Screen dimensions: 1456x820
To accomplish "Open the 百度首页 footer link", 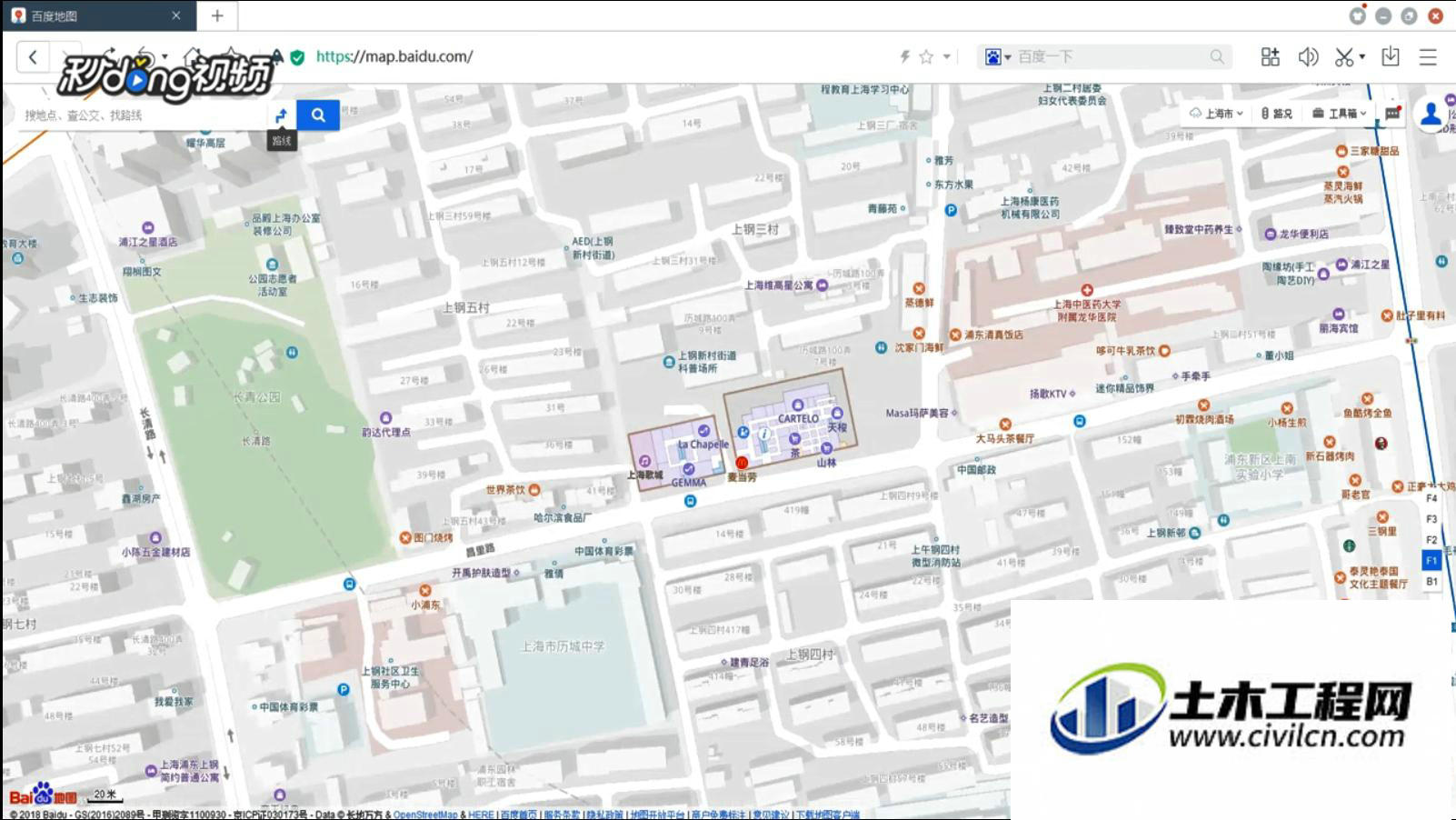I will [x=518, y=815].
